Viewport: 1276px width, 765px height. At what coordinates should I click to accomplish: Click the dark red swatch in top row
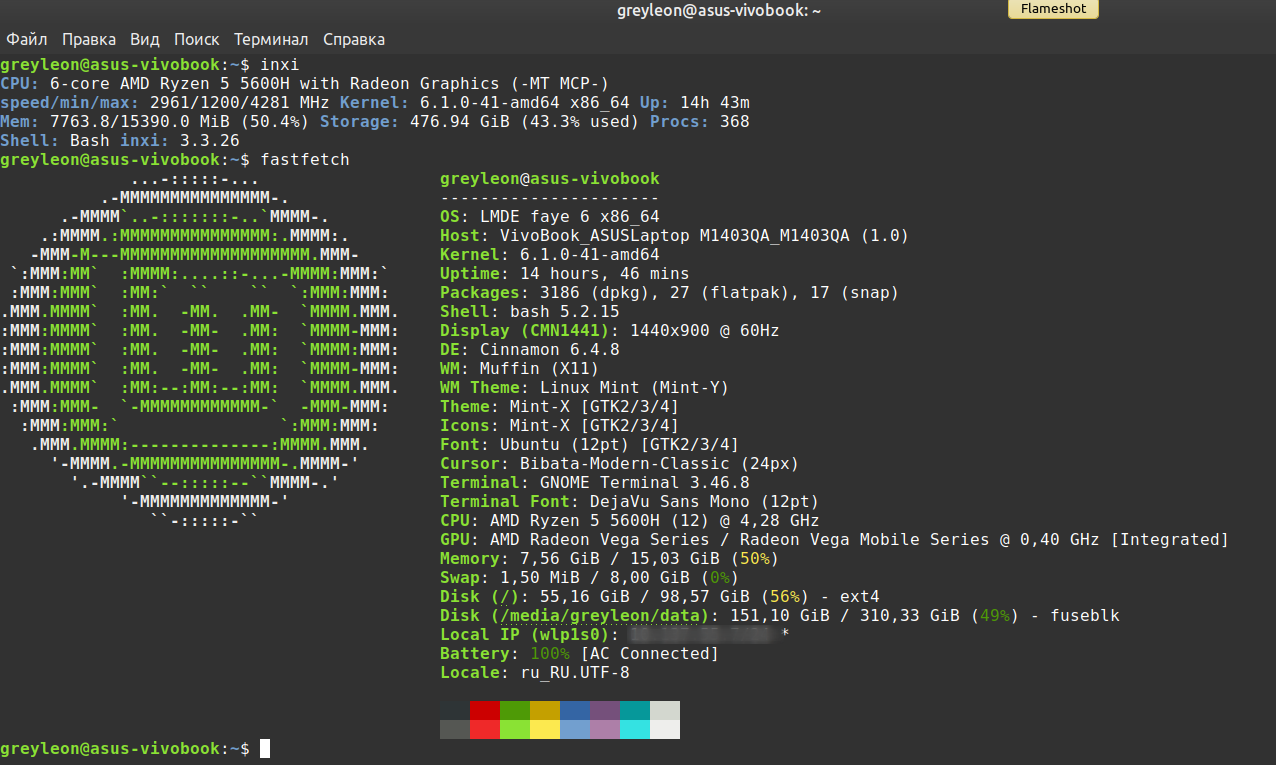tap(485, 710)
